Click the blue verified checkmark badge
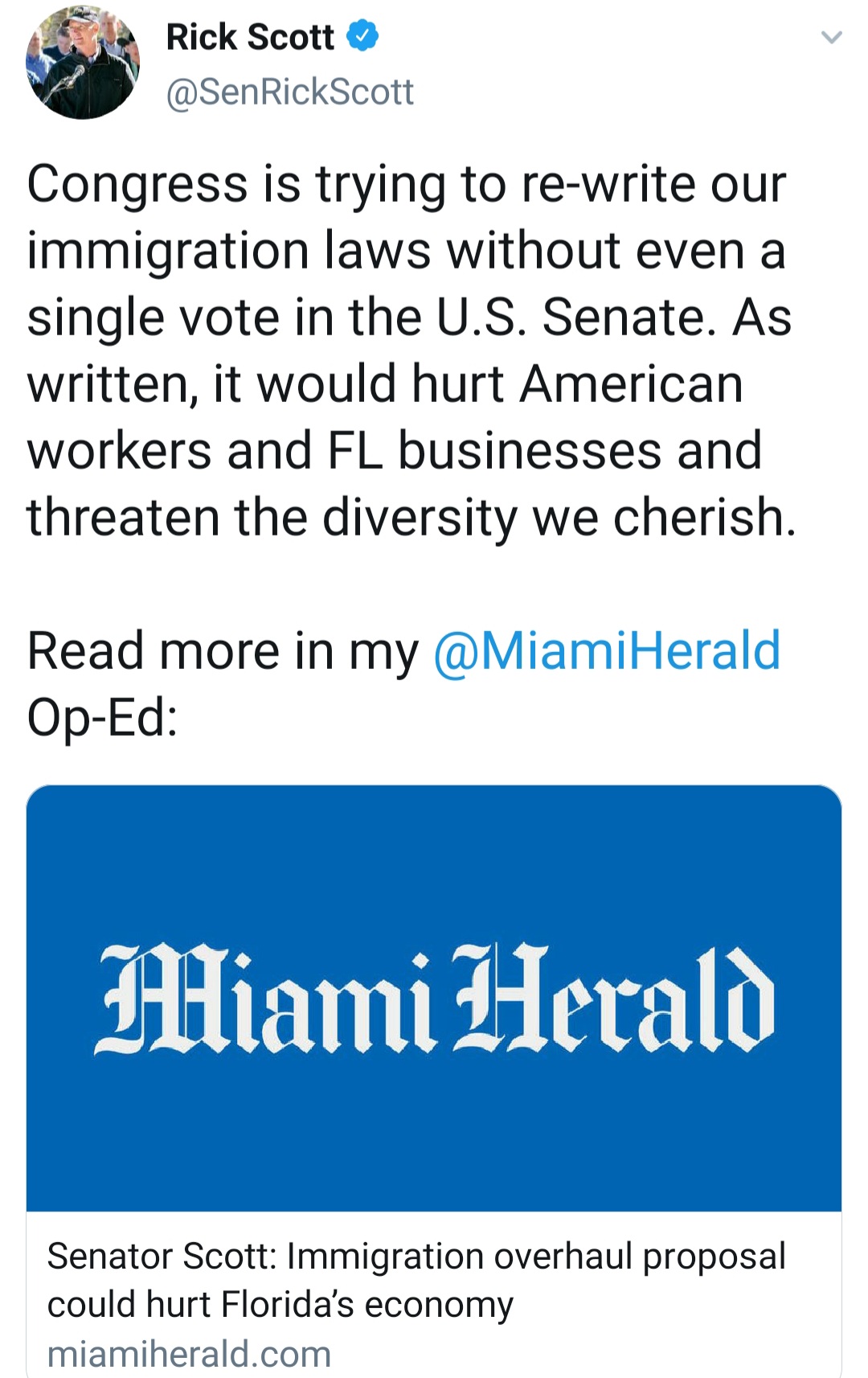 coord(362,36)
